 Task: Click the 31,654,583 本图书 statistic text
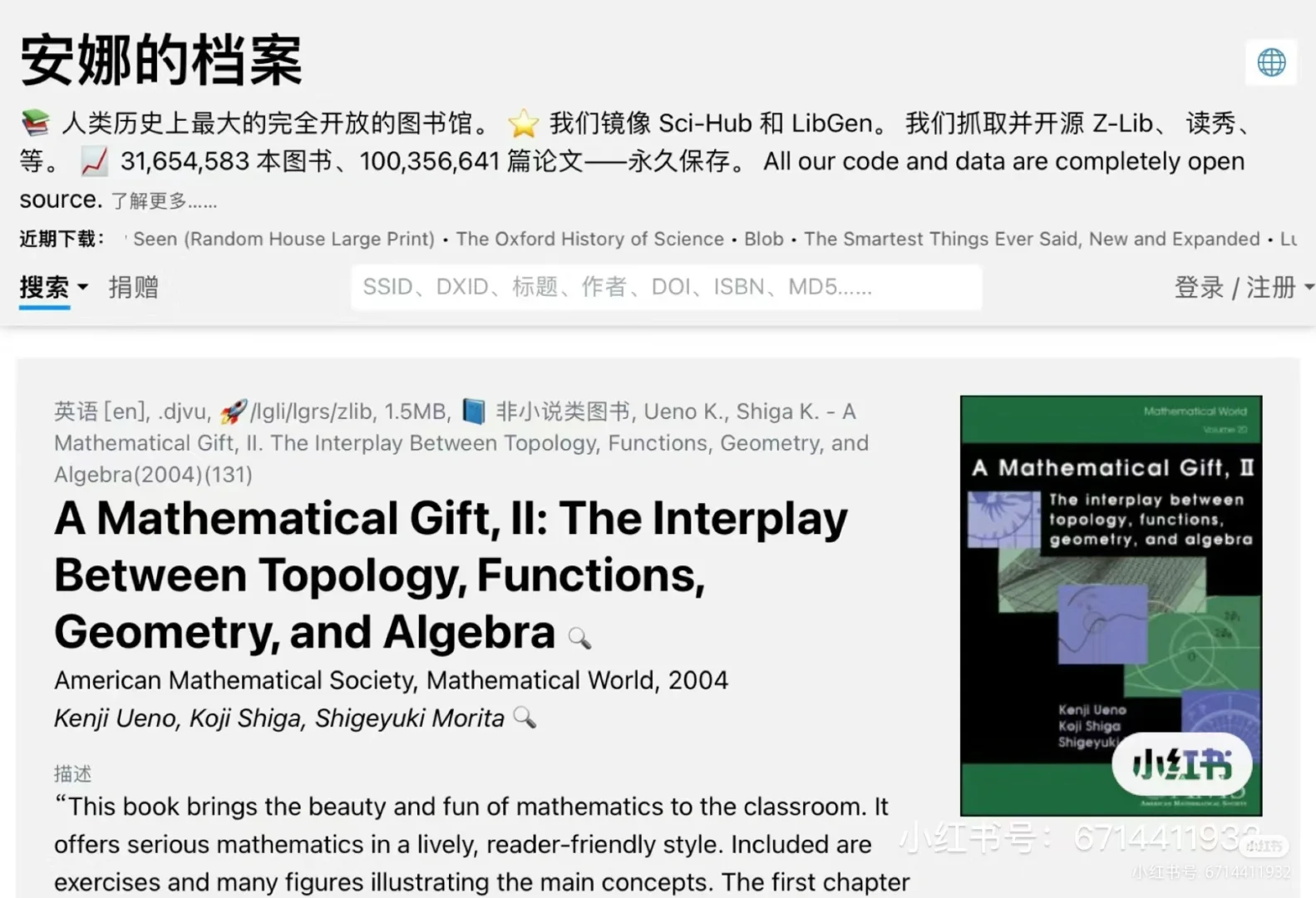coord(226,161)
